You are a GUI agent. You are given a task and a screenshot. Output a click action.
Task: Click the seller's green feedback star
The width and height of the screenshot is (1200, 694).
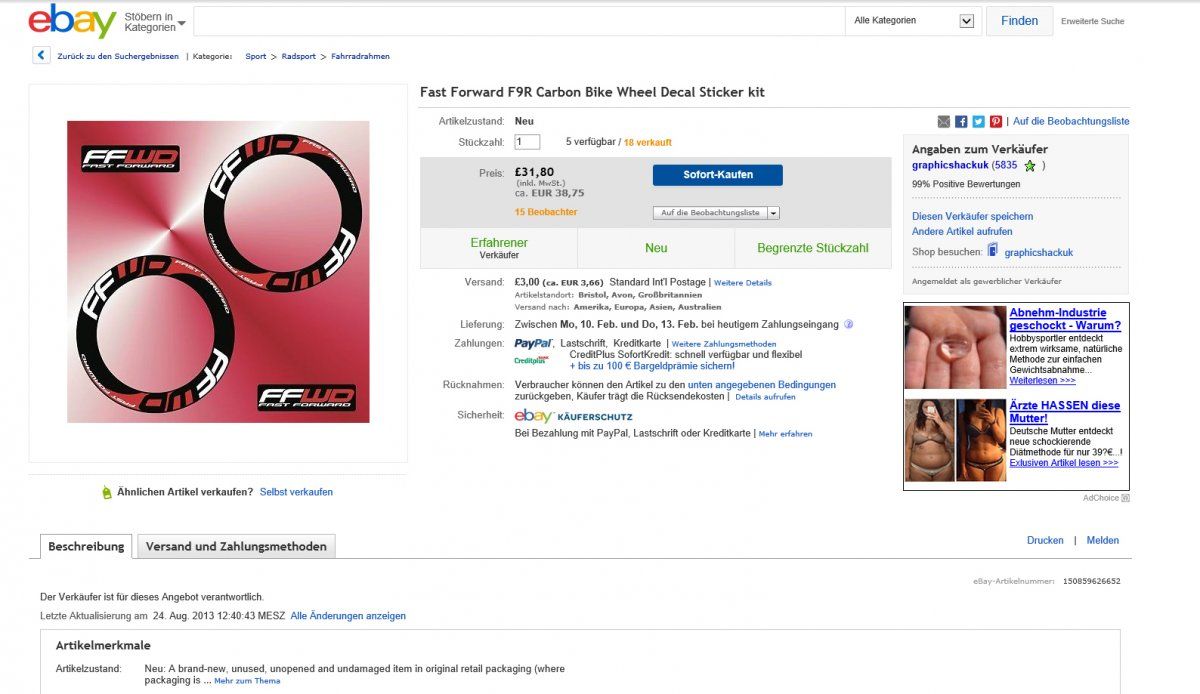pos(1030,166)
